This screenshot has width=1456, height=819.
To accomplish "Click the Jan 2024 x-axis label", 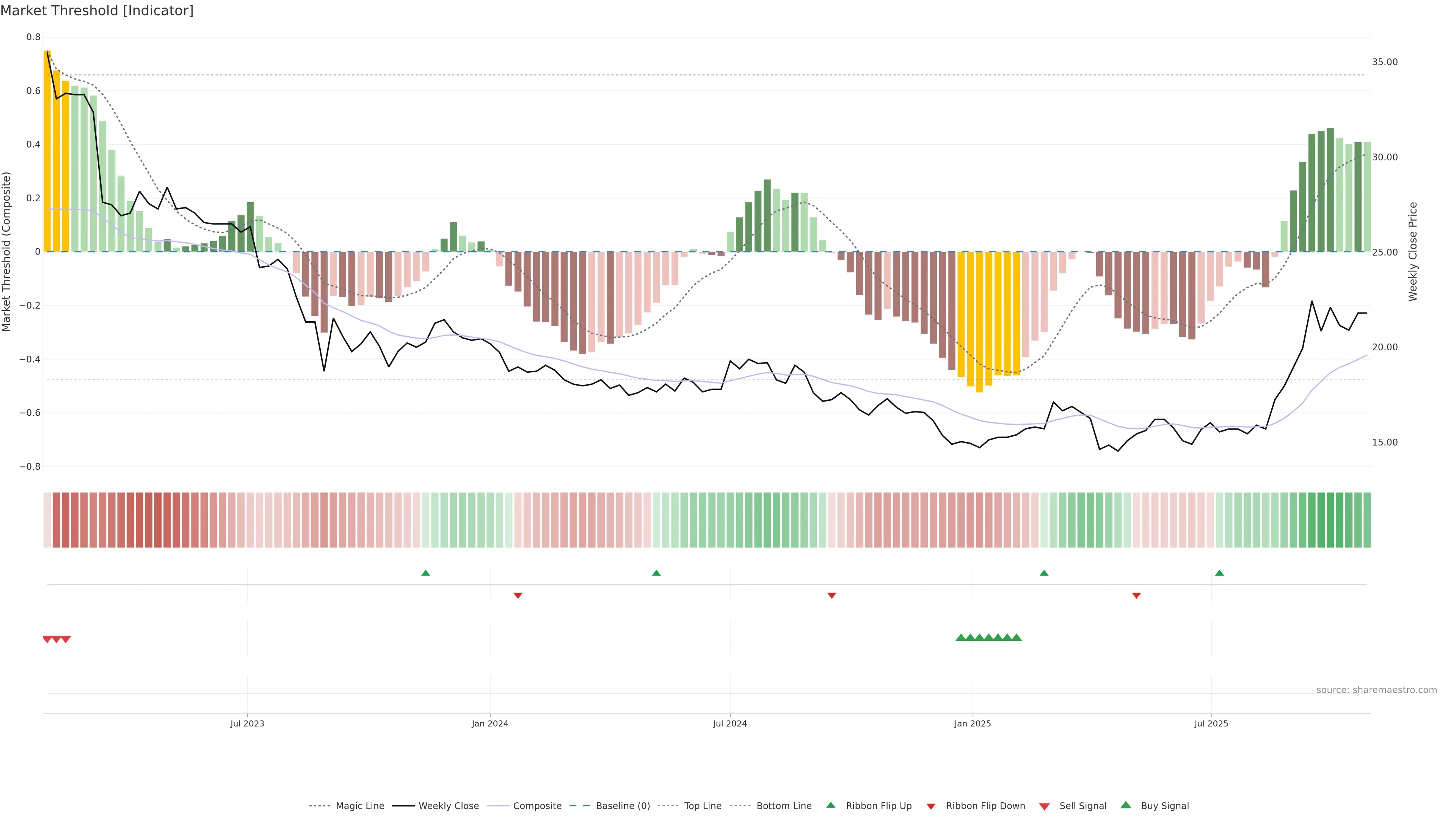I will [x=490, y=723].
